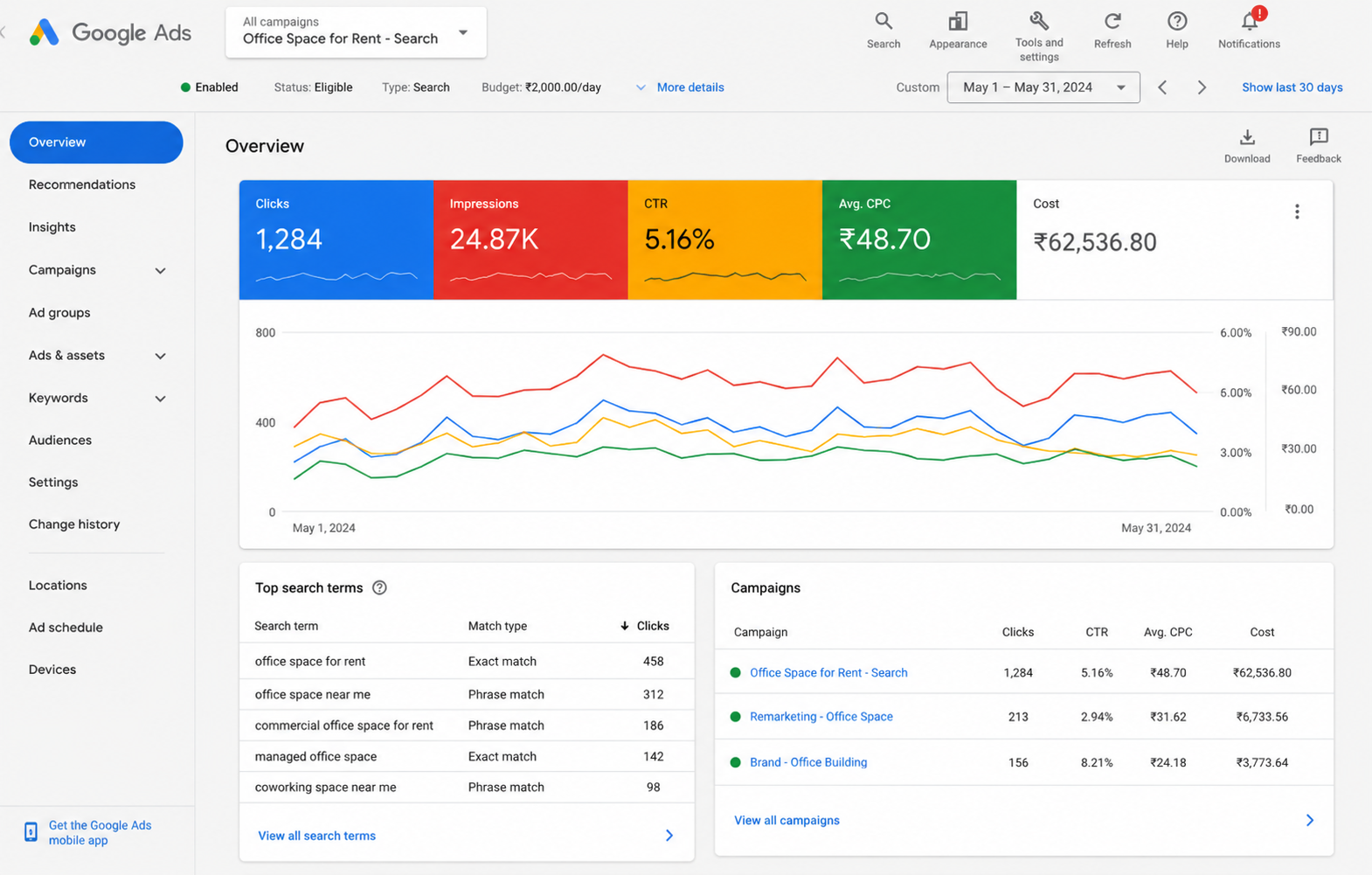Click the Budget ₹2,000.00/day text

tap(541, 87)
